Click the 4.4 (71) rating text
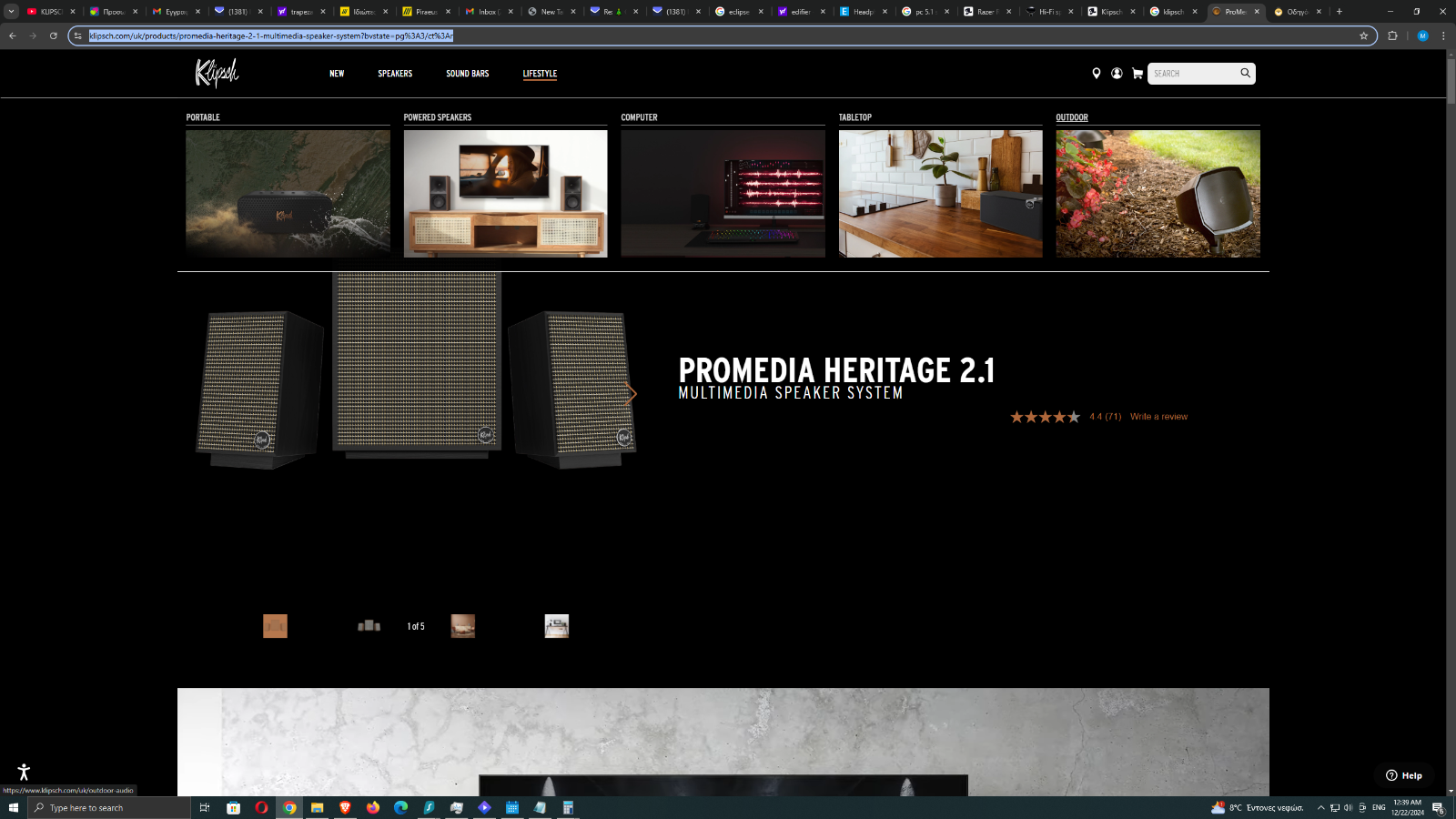Screen dimensions: 1456x819 coord(1106,417)
